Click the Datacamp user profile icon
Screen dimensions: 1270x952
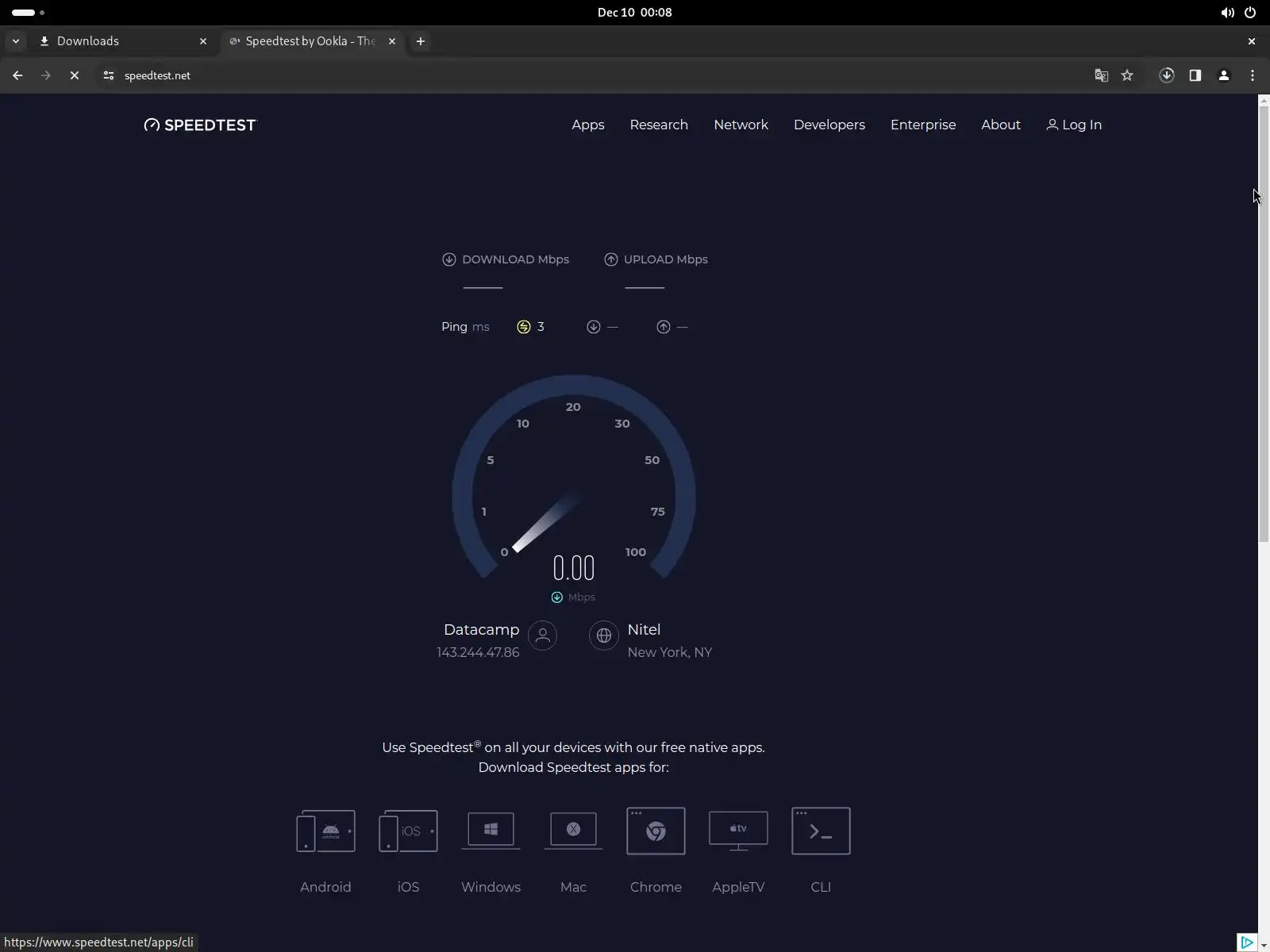pos(543,635)
